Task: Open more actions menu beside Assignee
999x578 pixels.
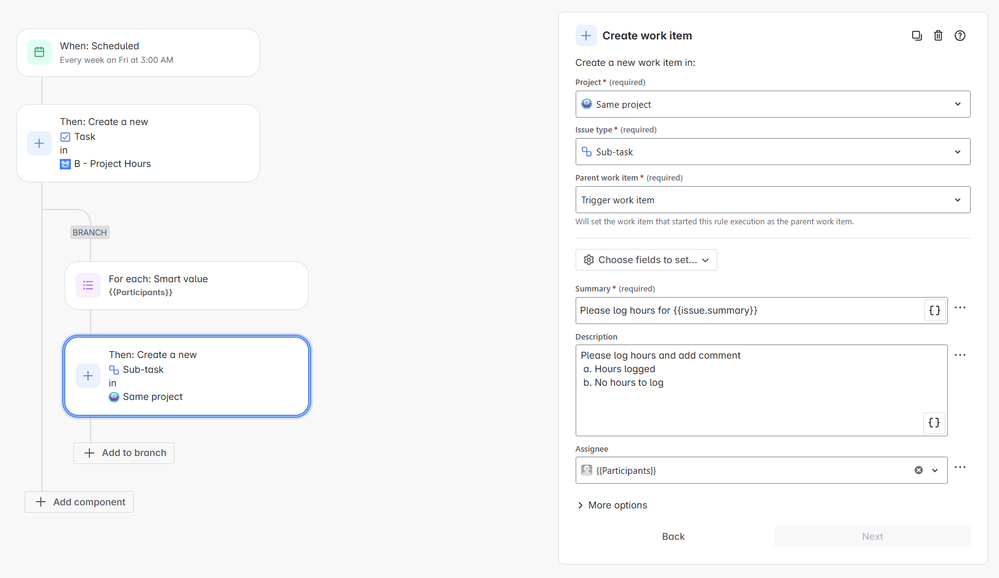Action: coord(960,467)
